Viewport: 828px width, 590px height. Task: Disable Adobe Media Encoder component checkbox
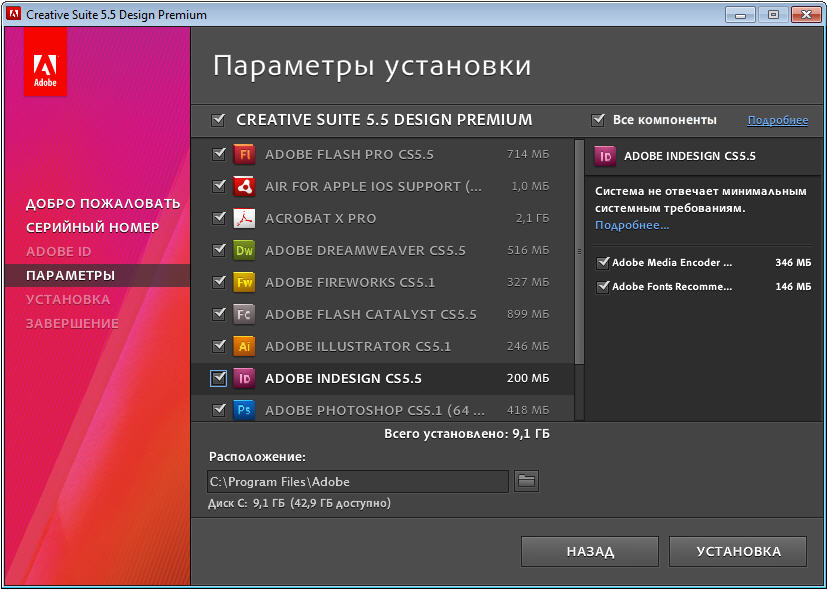click(x=603, y=263)
